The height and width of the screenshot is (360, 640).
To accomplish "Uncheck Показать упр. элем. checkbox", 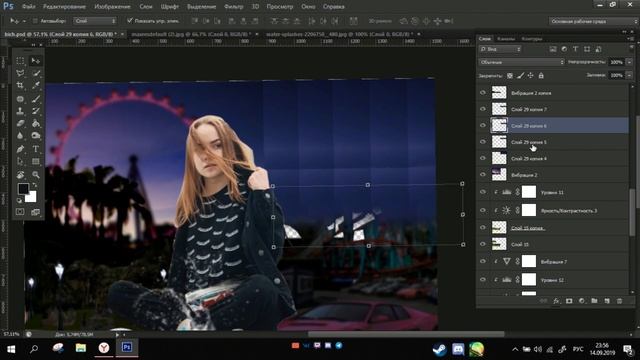I will (x=130, y=20).
